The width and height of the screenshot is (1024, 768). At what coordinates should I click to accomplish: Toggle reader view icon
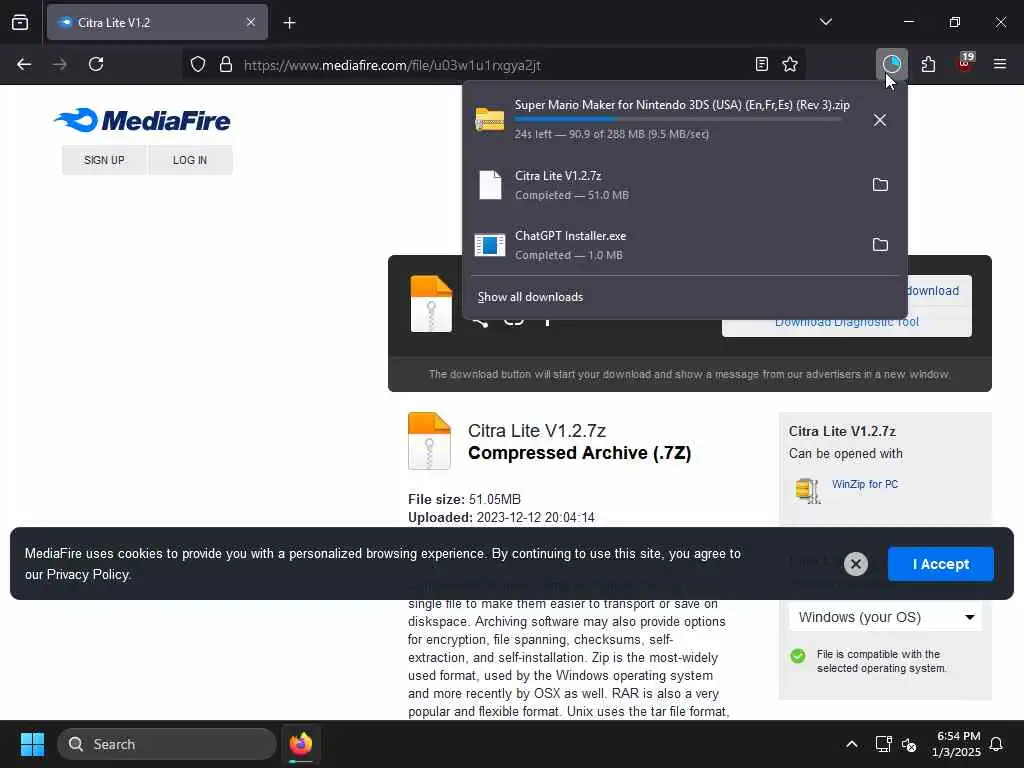[761, 64]
